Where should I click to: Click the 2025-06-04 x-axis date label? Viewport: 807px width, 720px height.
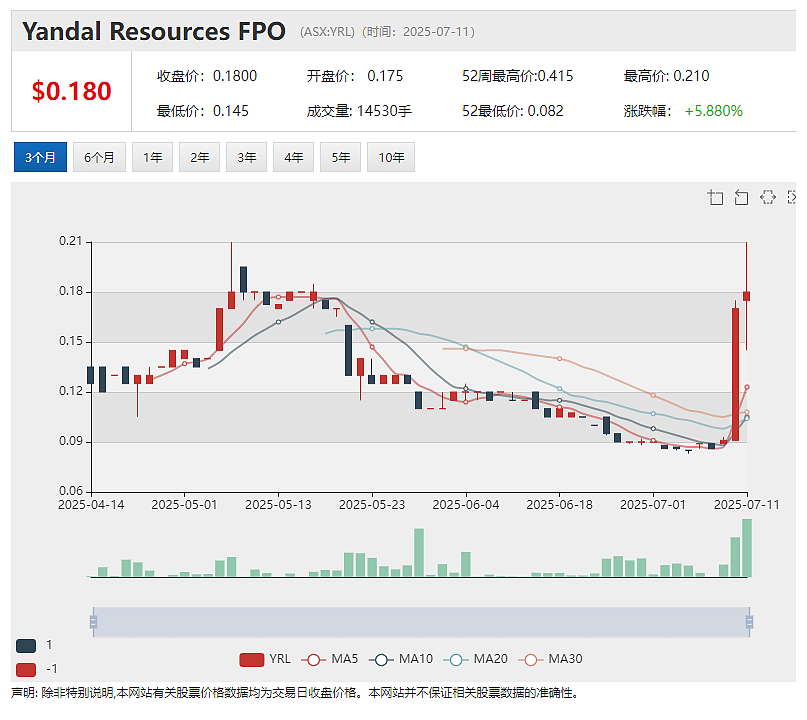click(x=466, y=505)
